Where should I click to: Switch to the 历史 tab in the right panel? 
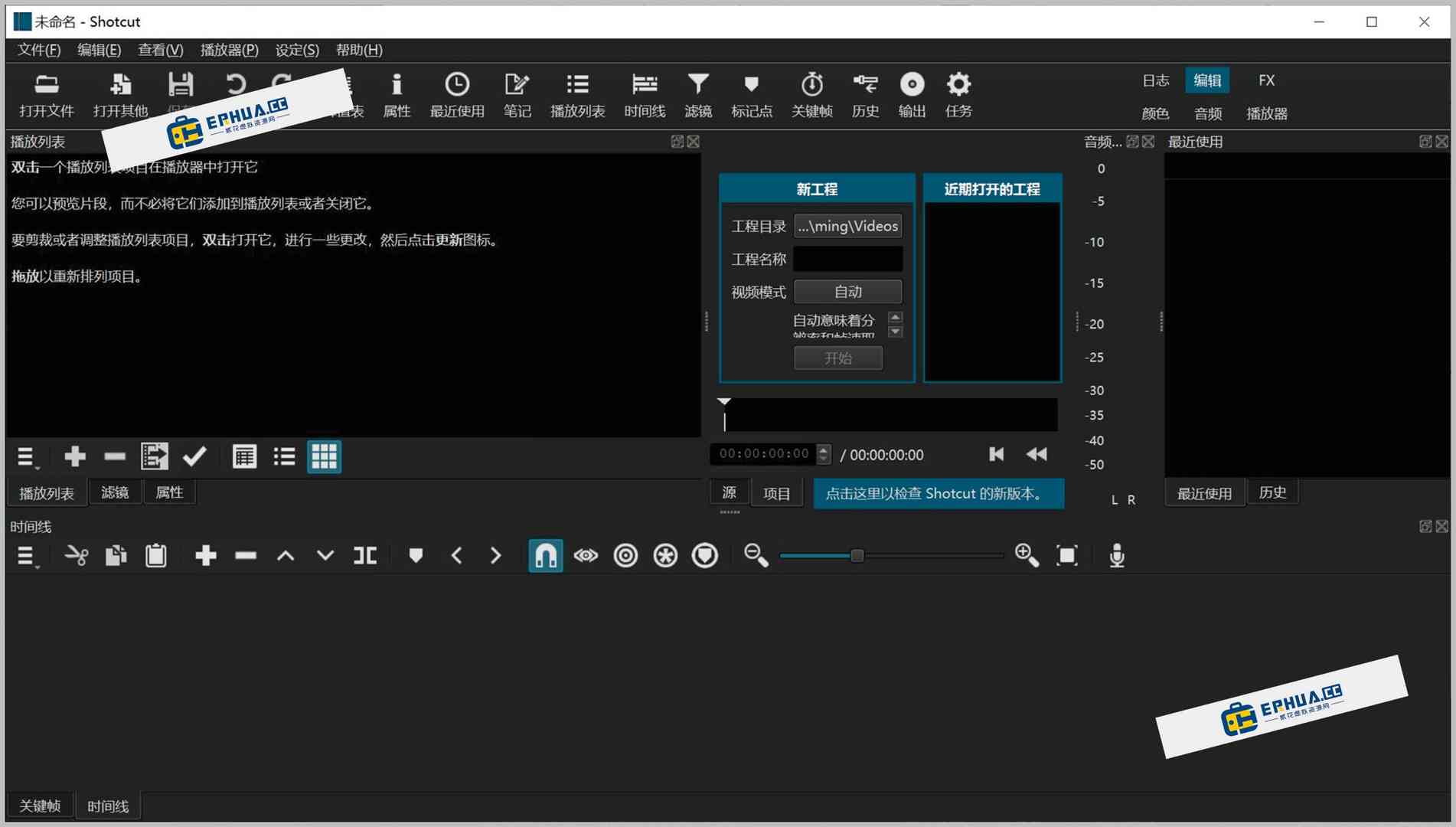(1272, 492)
